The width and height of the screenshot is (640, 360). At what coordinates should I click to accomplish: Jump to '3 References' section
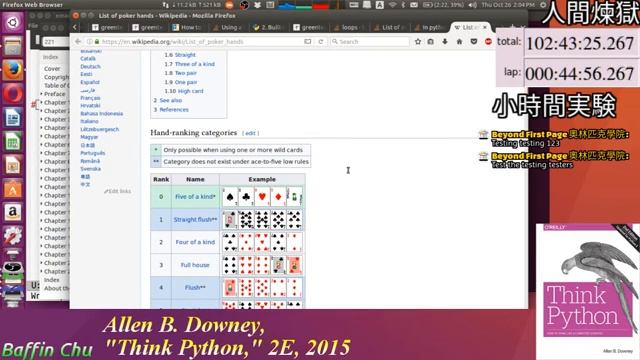click(171, 109)
